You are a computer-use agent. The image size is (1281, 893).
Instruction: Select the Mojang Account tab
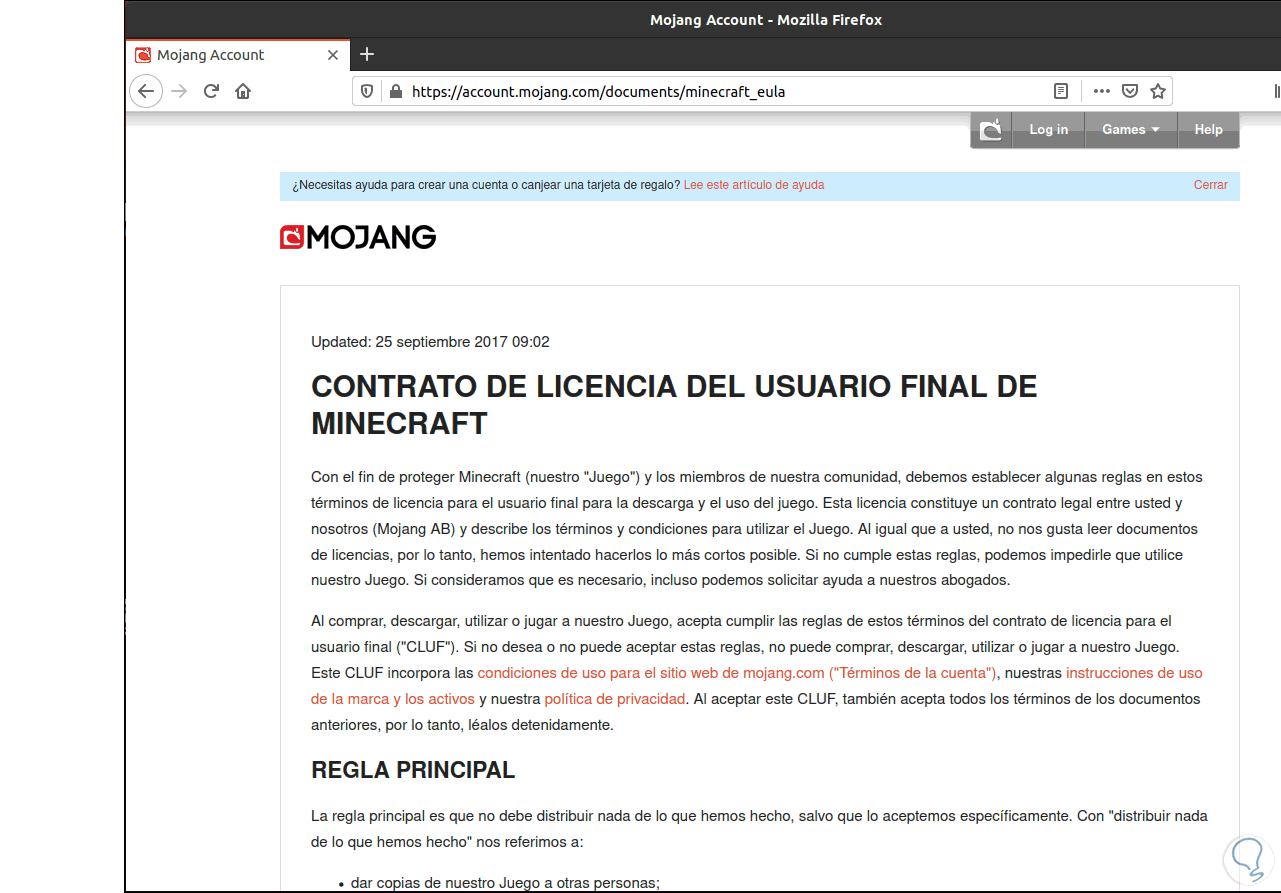click(x=238, y=55)
